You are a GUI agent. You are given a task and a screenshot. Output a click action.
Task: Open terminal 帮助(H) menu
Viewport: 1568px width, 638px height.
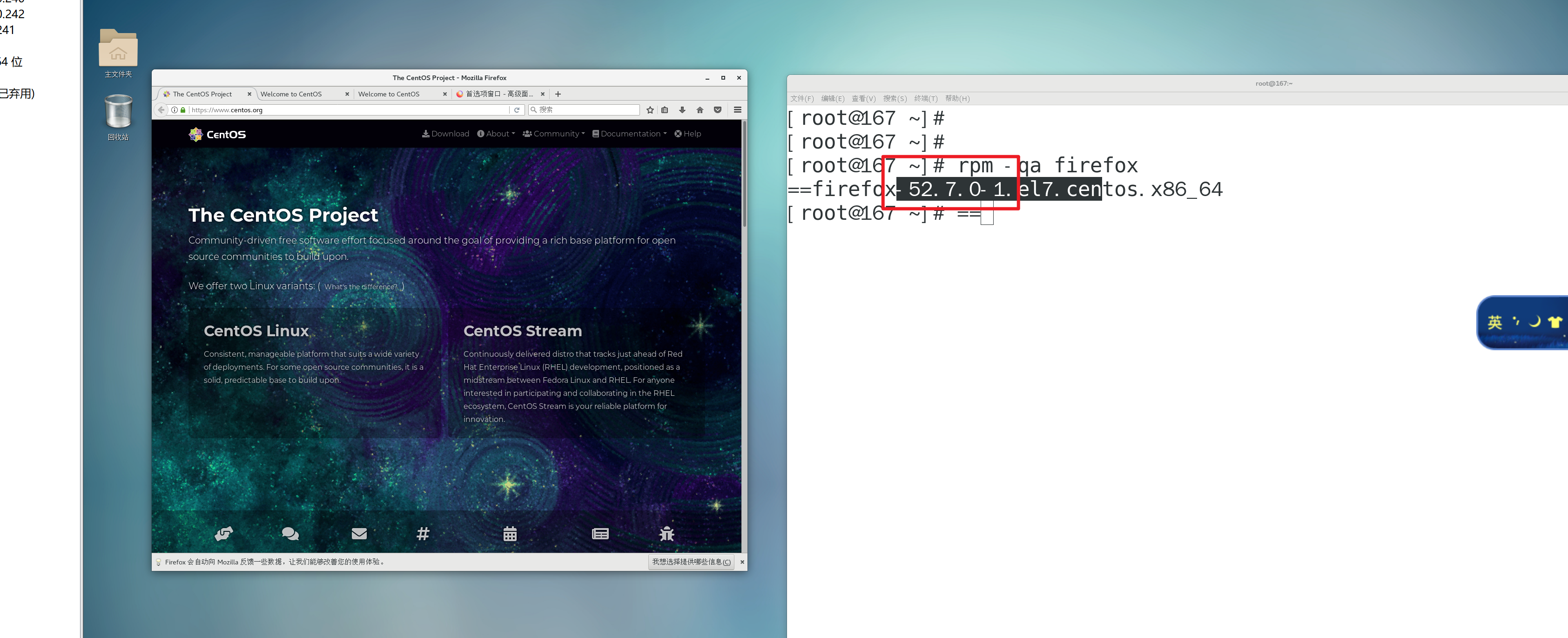[x=957, y=99]
